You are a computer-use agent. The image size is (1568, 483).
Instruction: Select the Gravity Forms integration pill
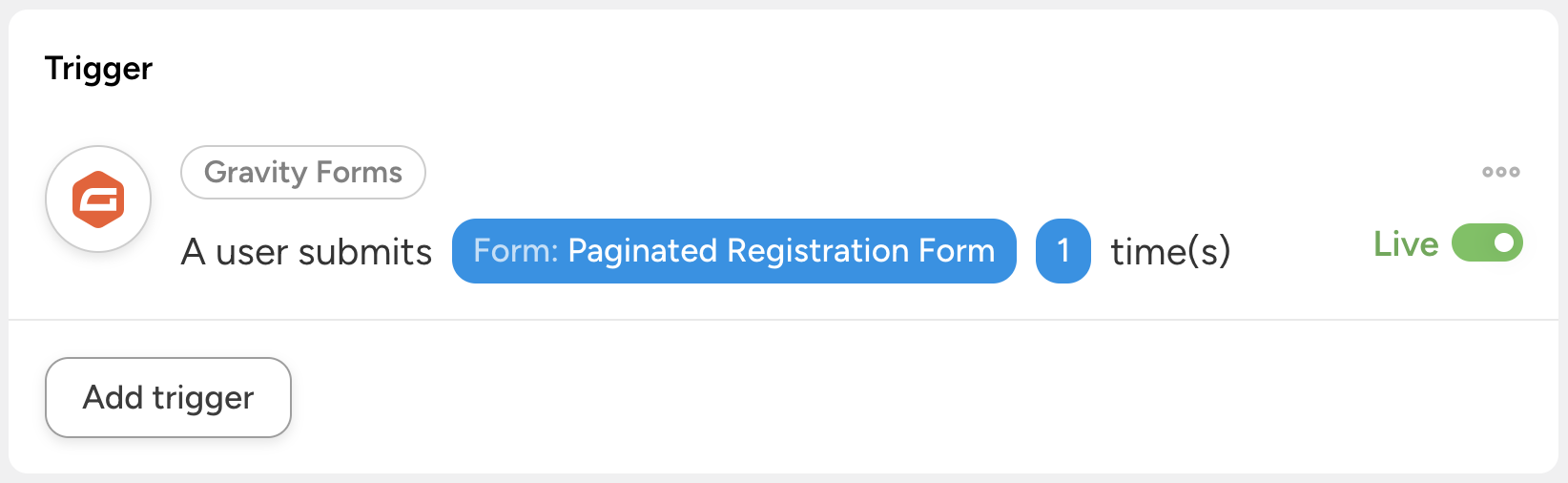tap(302, 172)
